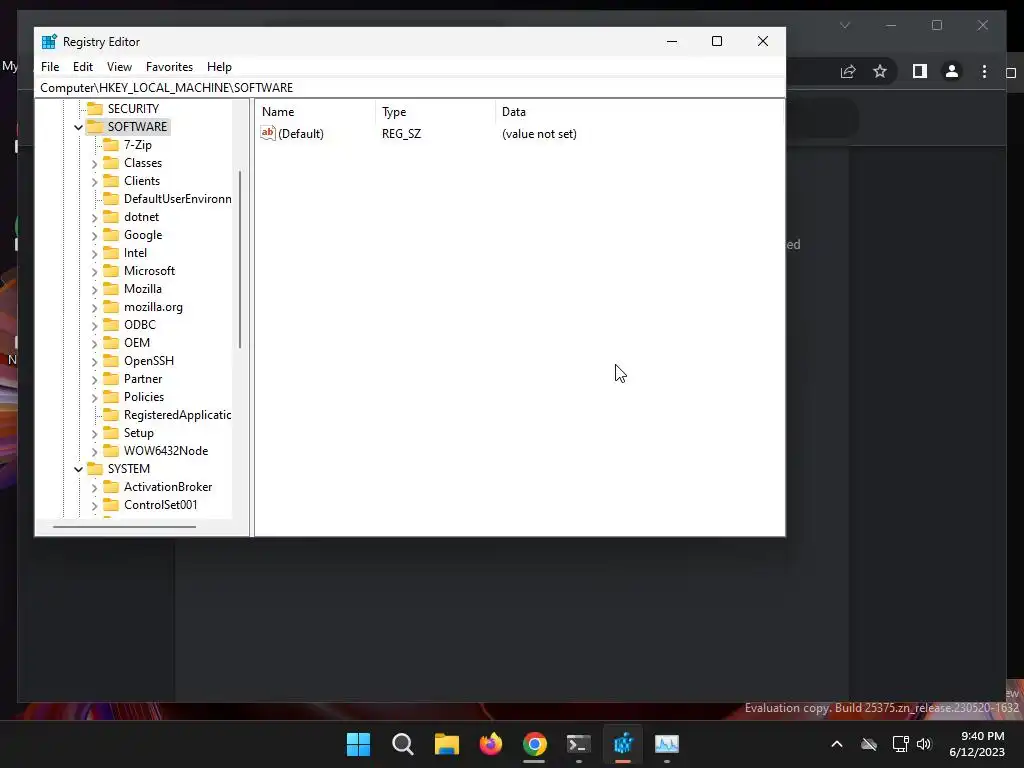
Task: Expand the Clients key
Action: (95, 181)
